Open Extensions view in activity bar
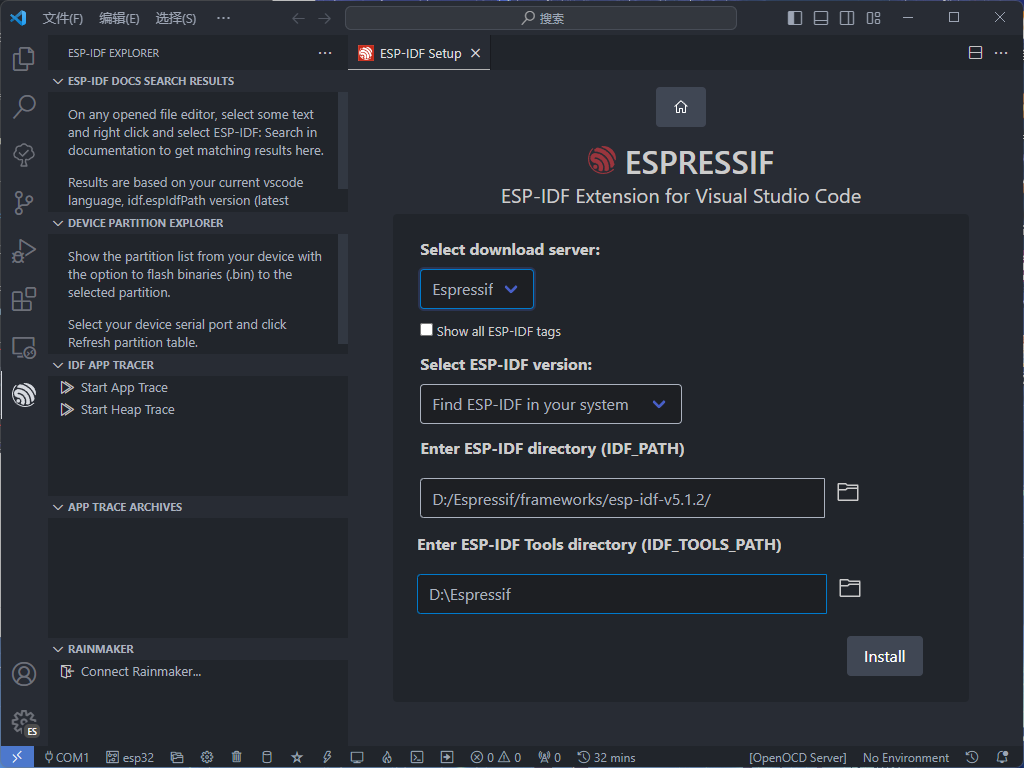The width and height of the screenshot is (1024, 768). (x=24, y=299)
